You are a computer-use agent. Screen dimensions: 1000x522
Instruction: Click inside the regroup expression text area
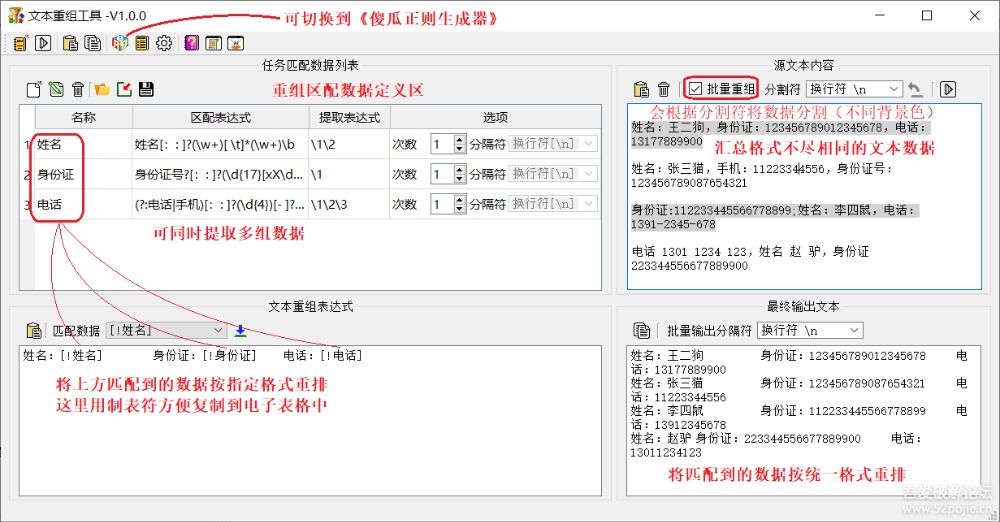310,421
